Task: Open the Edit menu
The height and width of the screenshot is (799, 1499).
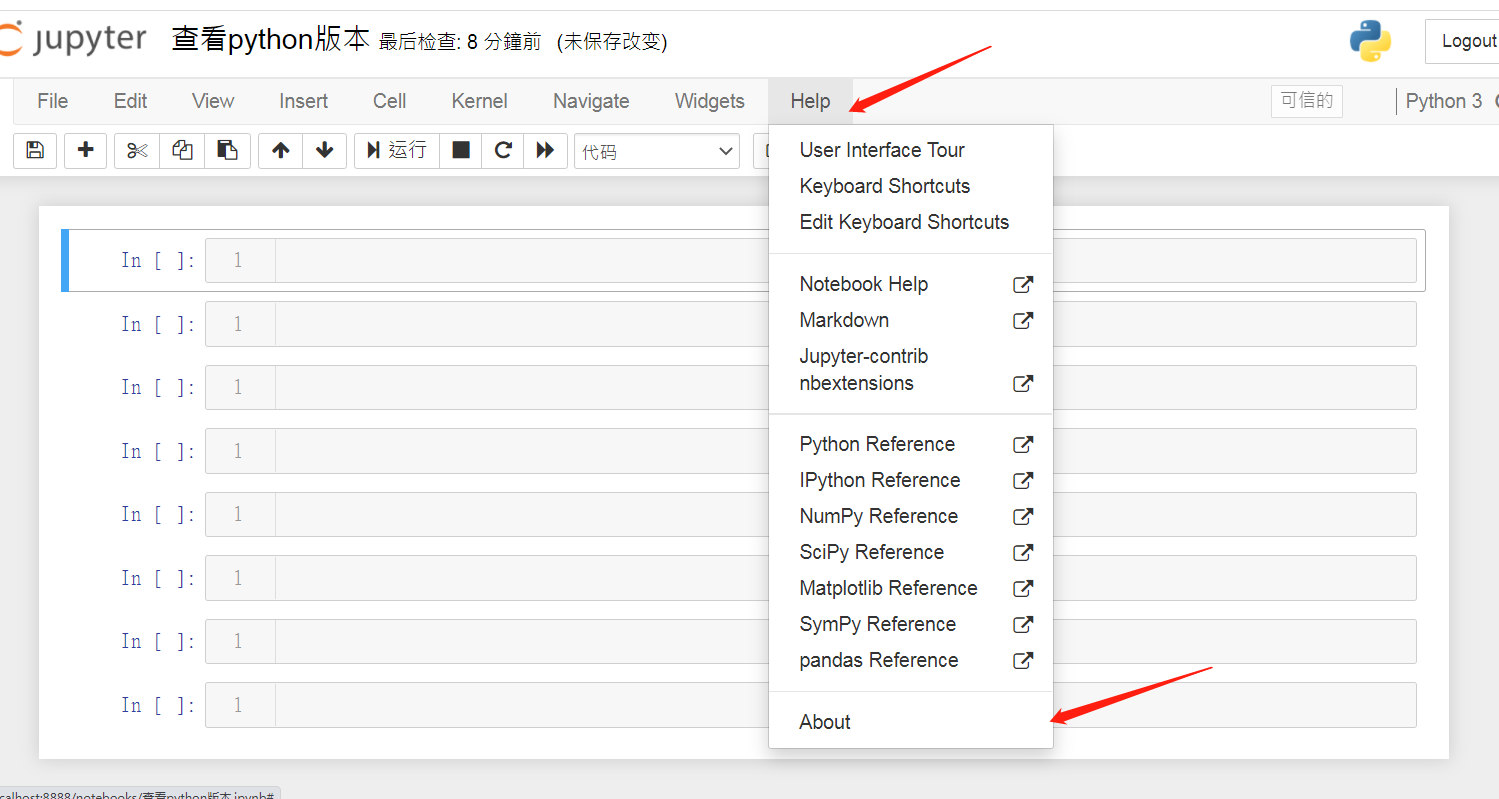Action: click(130, 101)
